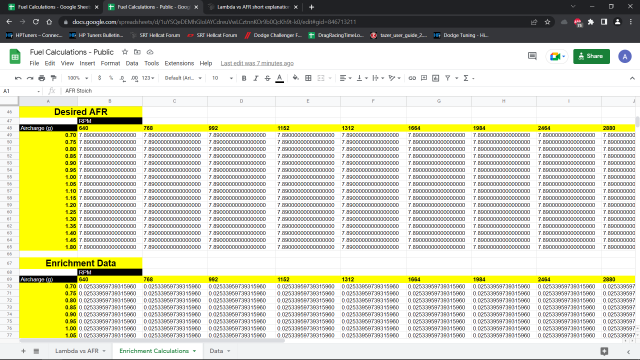Toggle bold formatting in toolbar
640x360 pixels.
coord(244,78)
